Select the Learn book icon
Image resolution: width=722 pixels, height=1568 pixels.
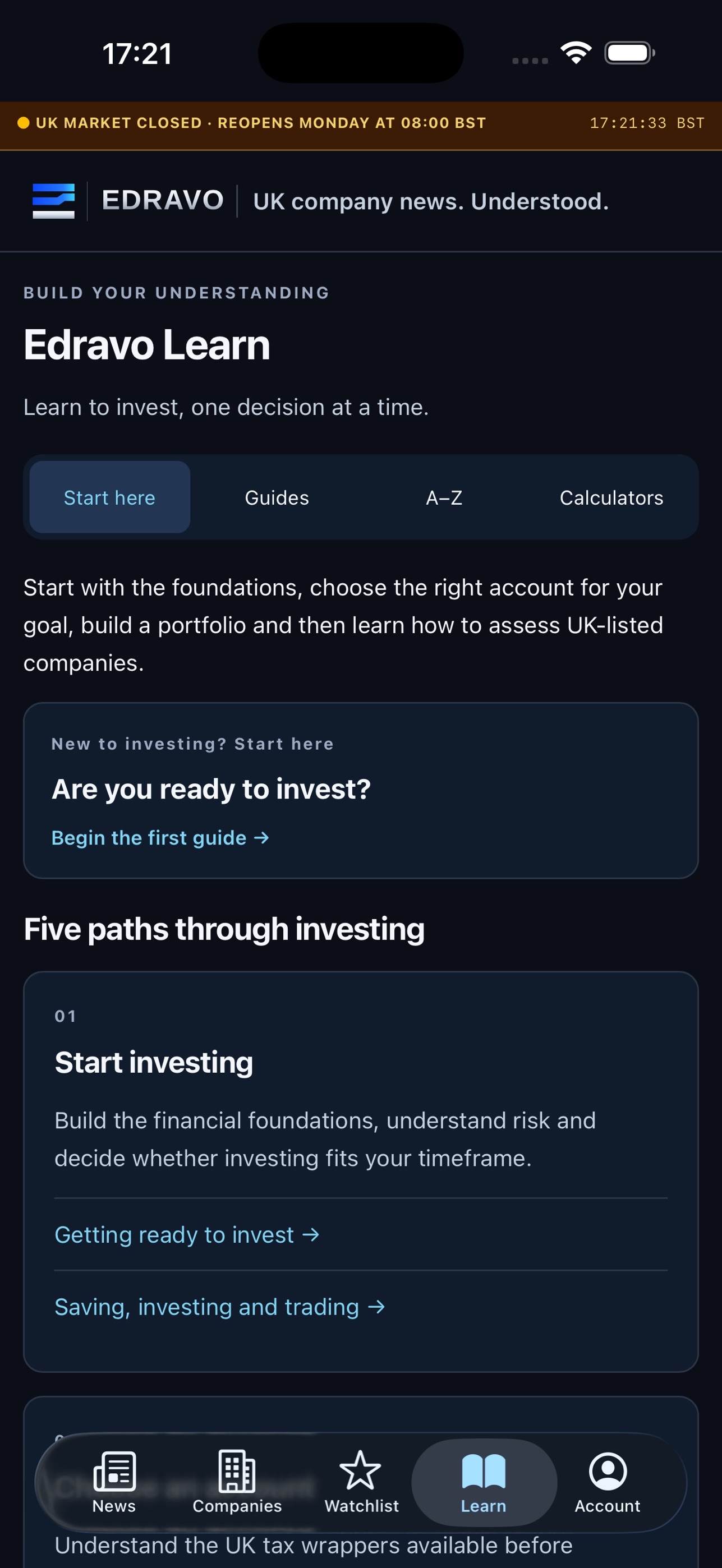point(484,1471)
